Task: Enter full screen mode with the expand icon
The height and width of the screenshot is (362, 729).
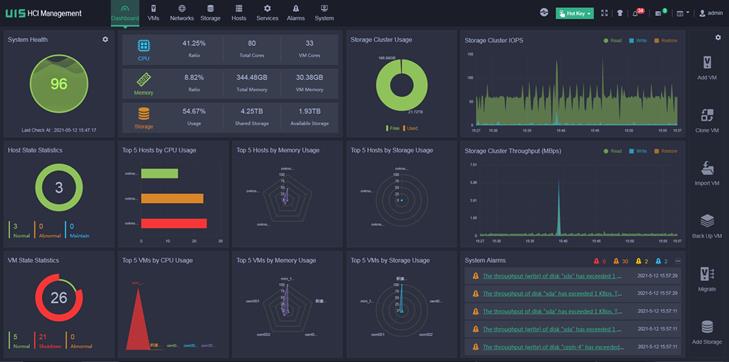Action: point(604,13)
